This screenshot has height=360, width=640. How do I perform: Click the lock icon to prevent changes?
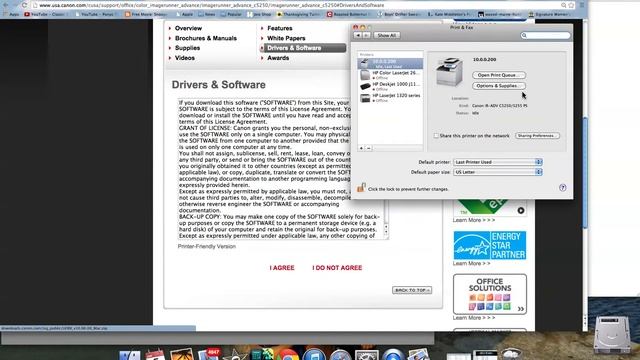click(361, 188)
